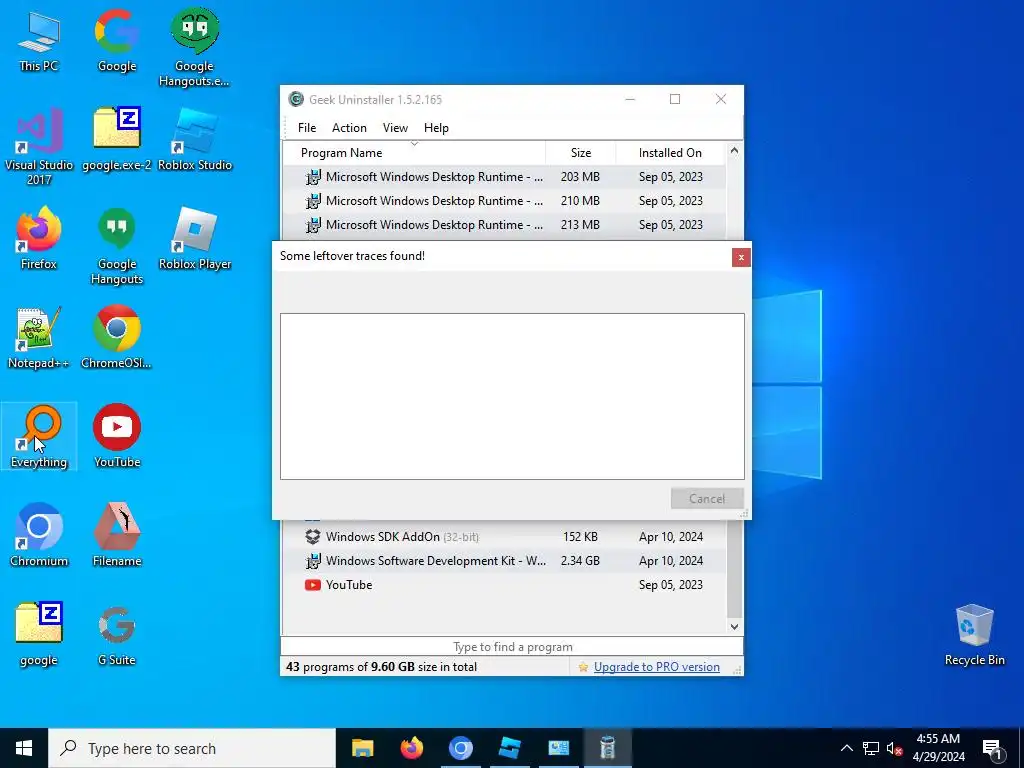Screen dimensions: 1024x768
Task: Sort list by Installed On column
Action: point(670,153)
